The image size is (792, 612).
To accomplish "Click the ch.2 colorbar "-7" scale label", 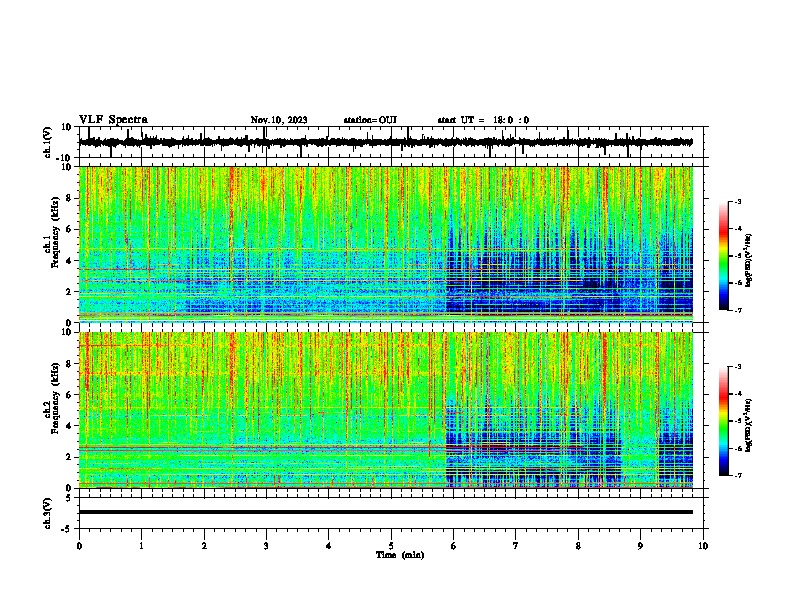I will [738, 475].
